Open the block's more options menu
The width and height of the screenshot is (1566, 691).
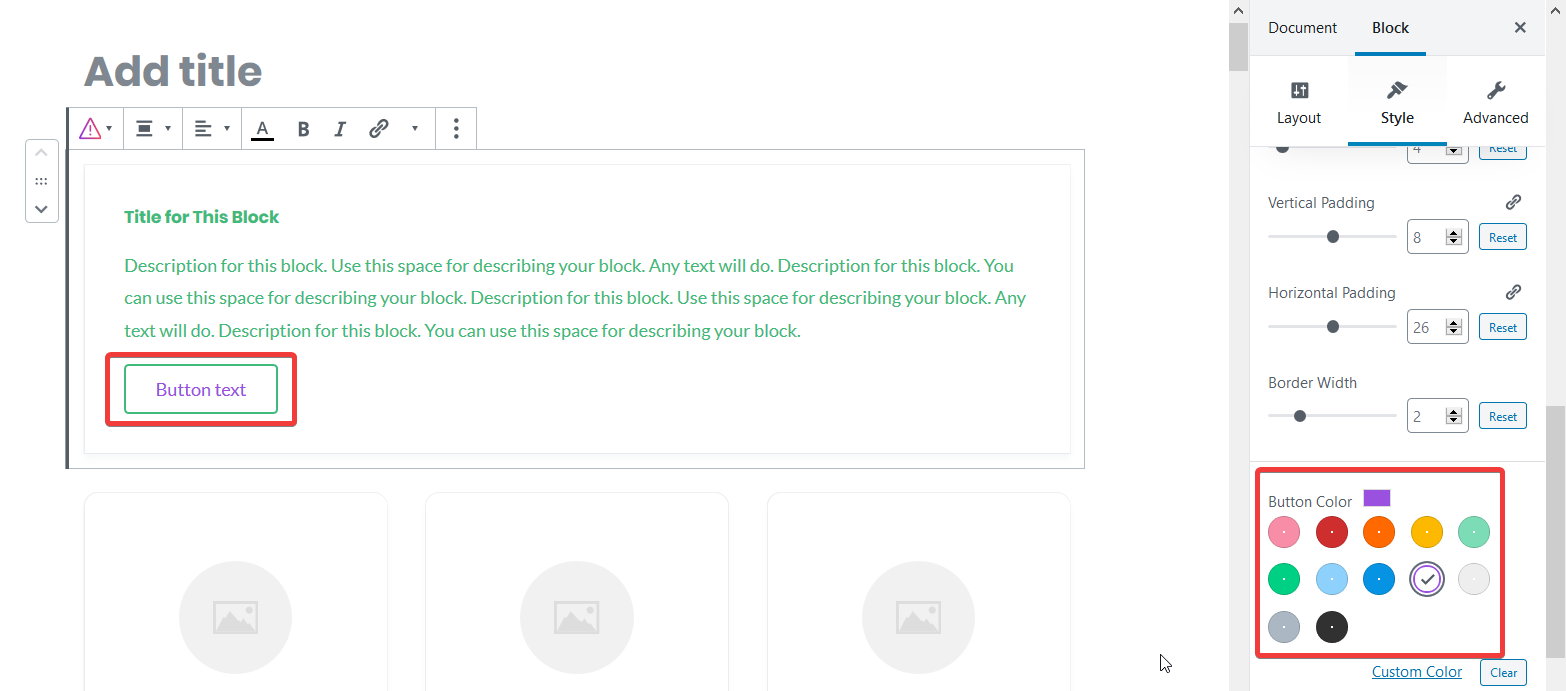456,128
